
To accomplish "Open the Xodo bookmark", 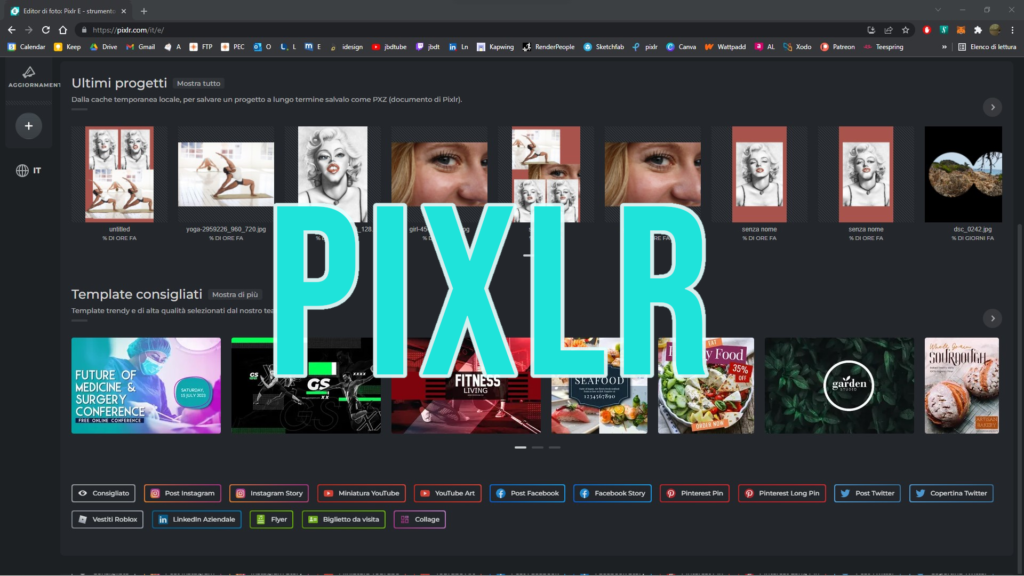I will click(x=797, y=47).
